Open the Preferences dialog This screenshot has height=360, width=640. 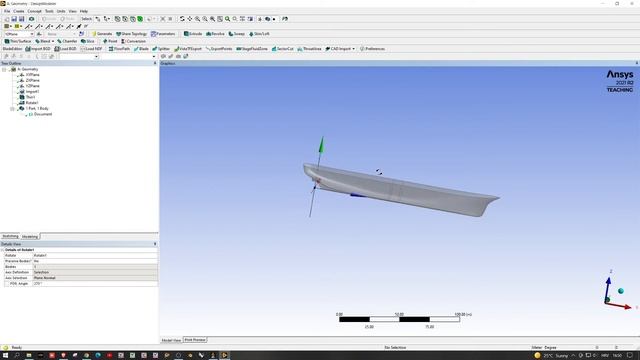pyautogui.click(x=372, y=49)
